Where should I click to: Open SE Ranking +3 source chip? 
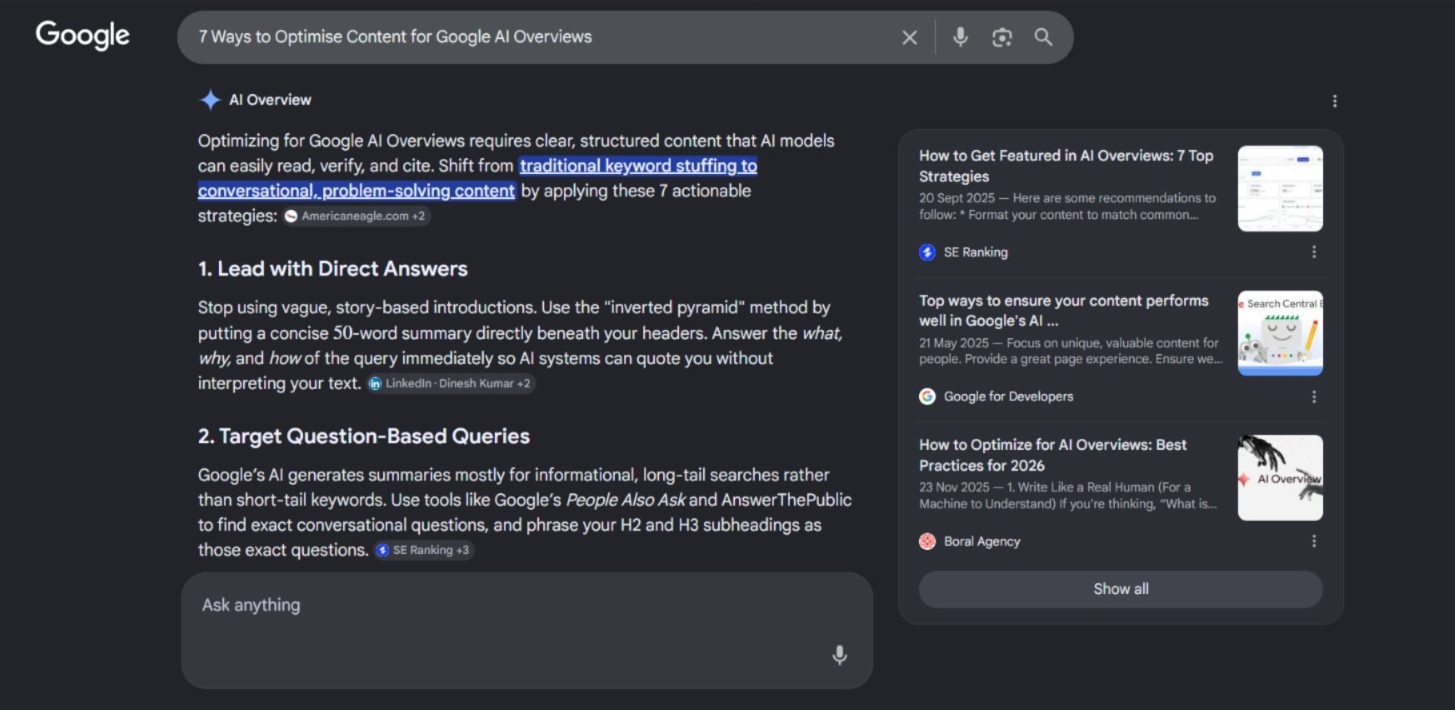424,550
